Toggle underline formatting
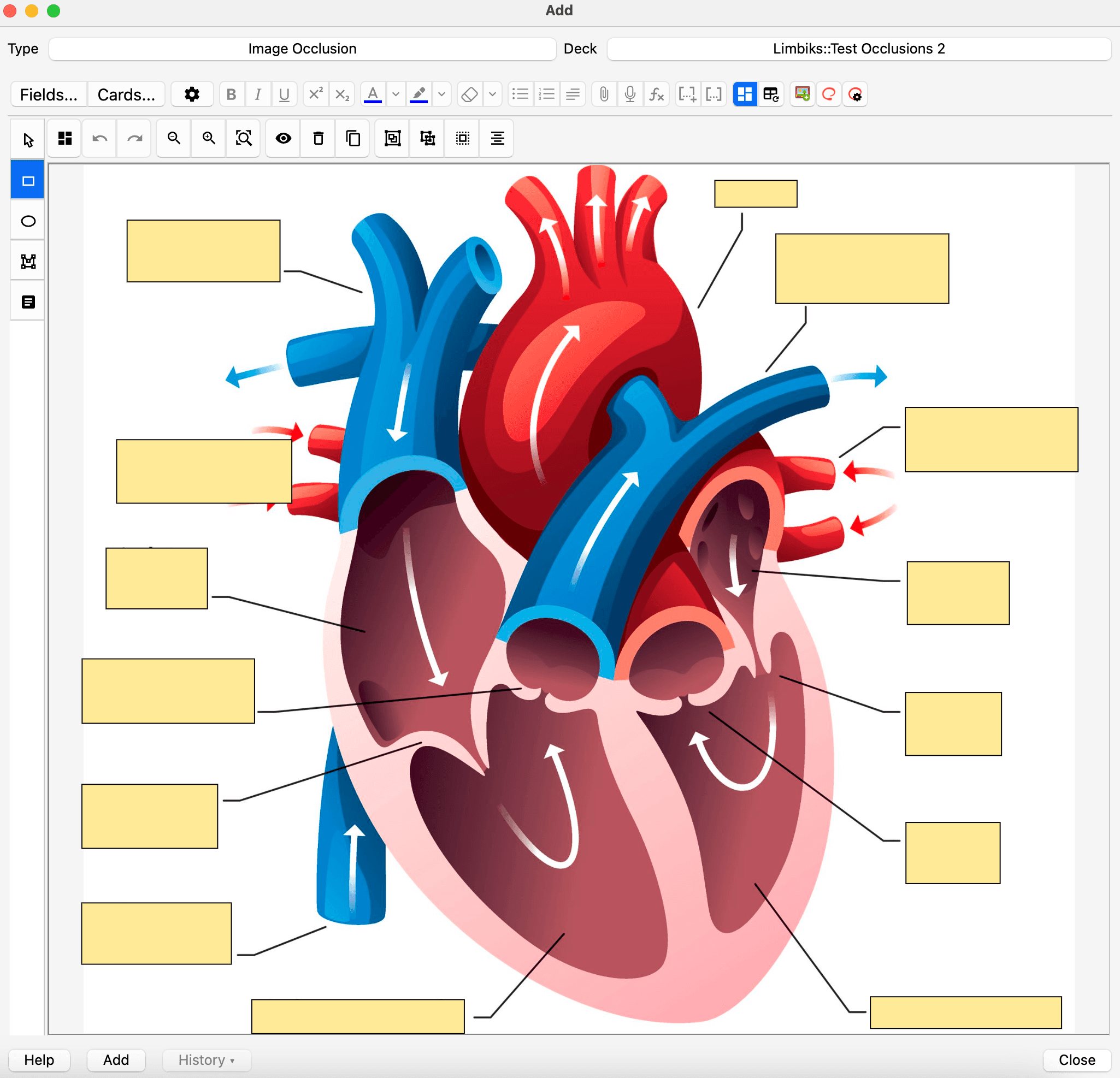 (x=284, y=94)
